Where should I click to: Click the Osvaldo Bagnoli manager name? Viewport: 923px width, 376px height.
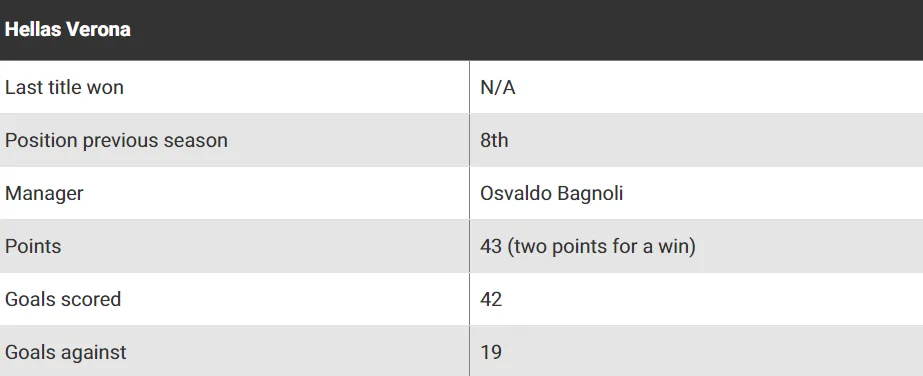[552, 194]
